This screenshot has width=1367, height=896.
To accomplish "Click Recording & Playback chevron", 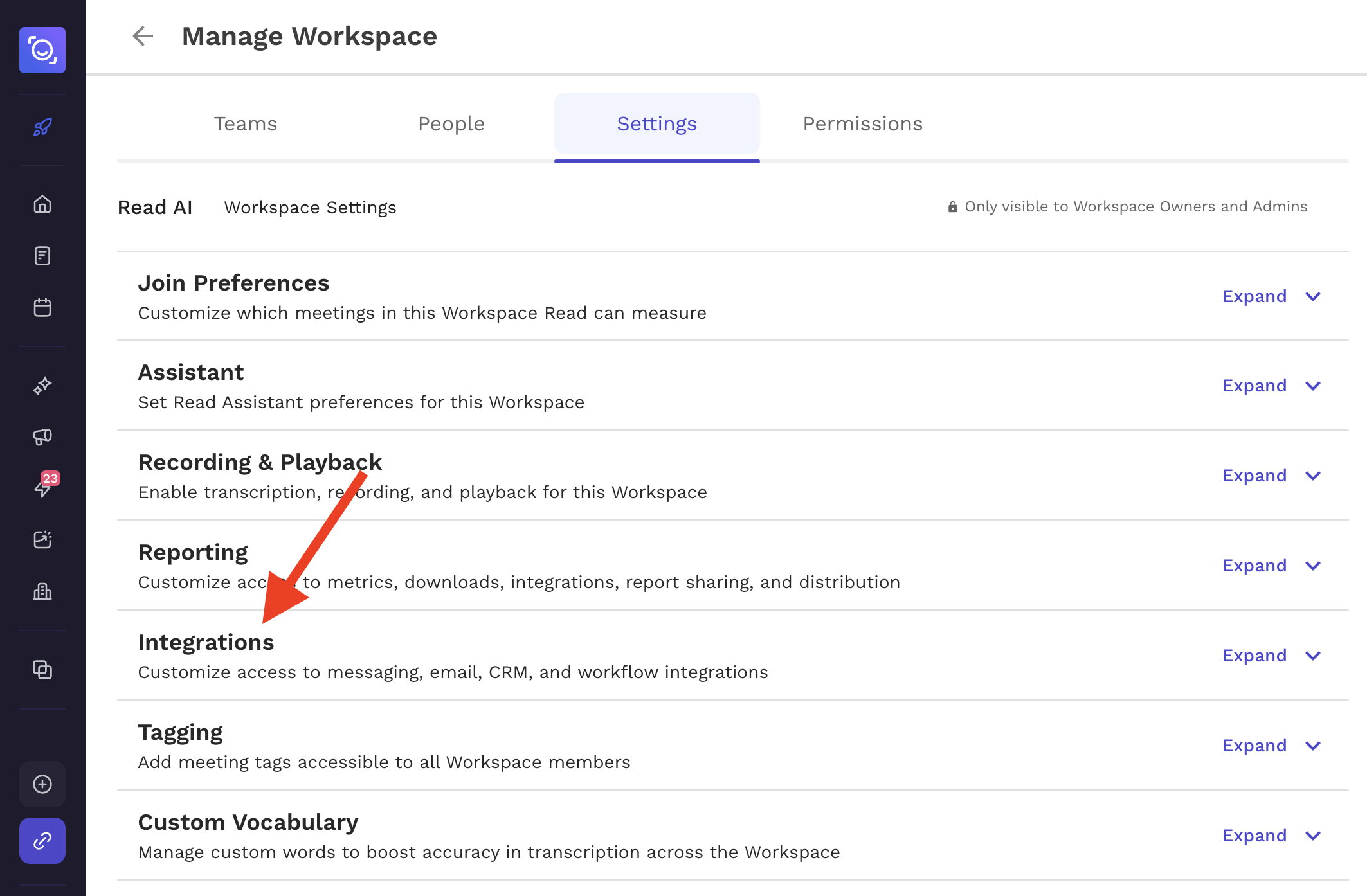I will (x=1313, y=476).
